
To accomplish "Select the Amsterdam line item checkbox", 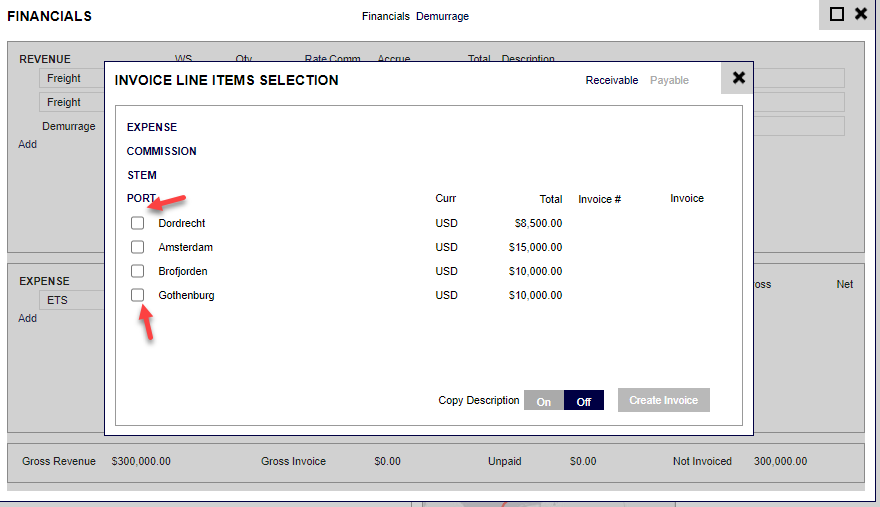I will click(x=137, y=247).
